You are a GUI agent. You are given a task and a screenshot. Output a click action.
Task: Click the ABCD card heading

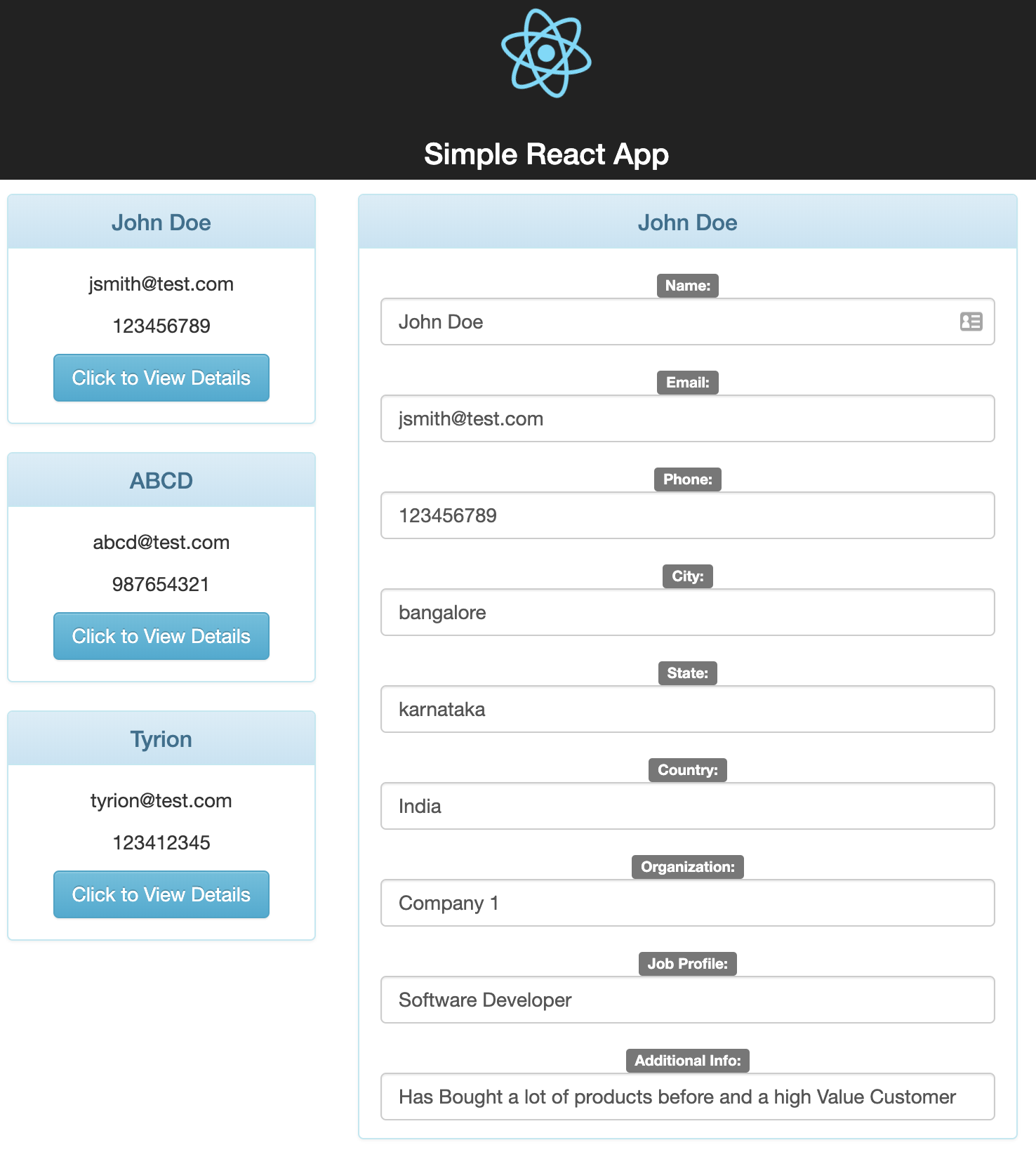[161, 481]
